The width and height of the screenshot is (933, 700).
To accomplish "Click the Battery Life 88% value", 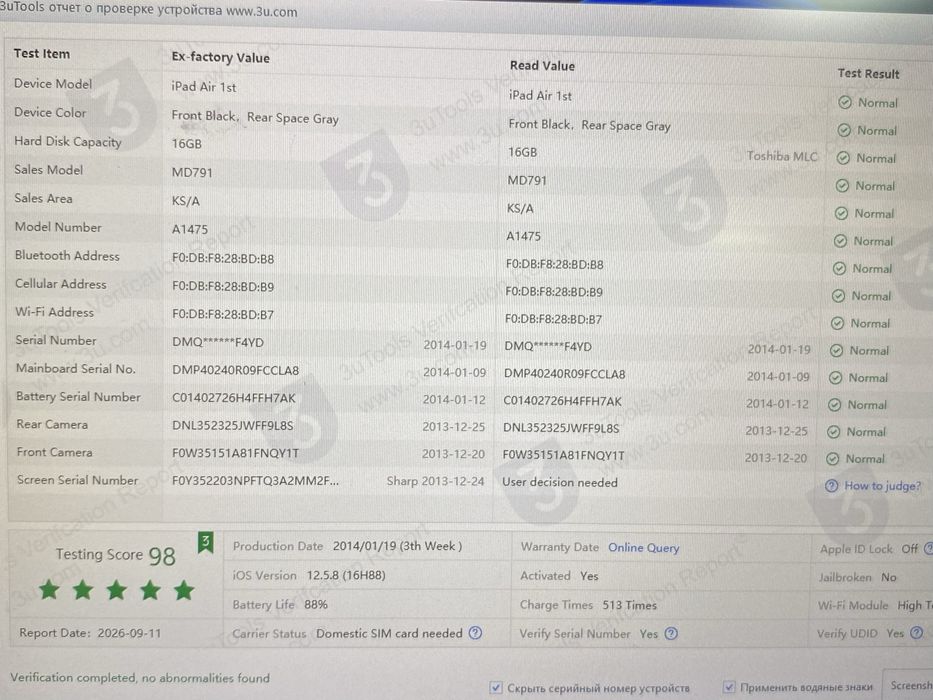I will coord(316,605).
